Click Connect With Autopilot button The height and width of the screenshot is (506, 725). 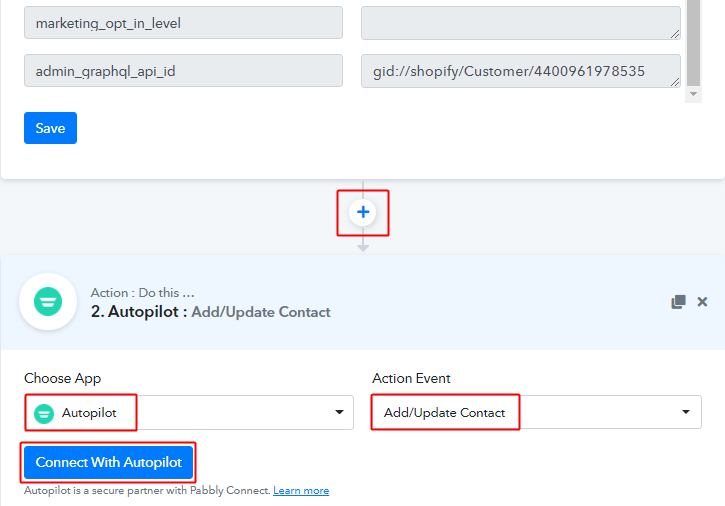coord(109,462)
